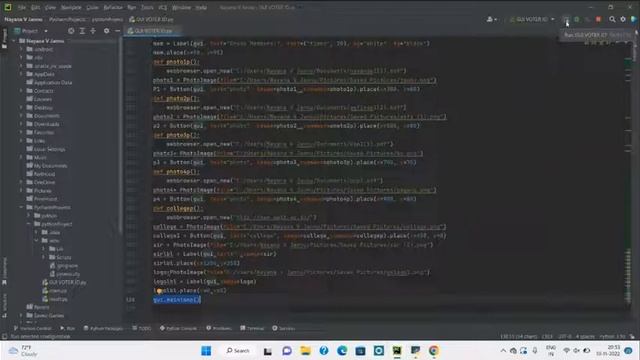Click the taskbar Search box

tap(238, 351)
